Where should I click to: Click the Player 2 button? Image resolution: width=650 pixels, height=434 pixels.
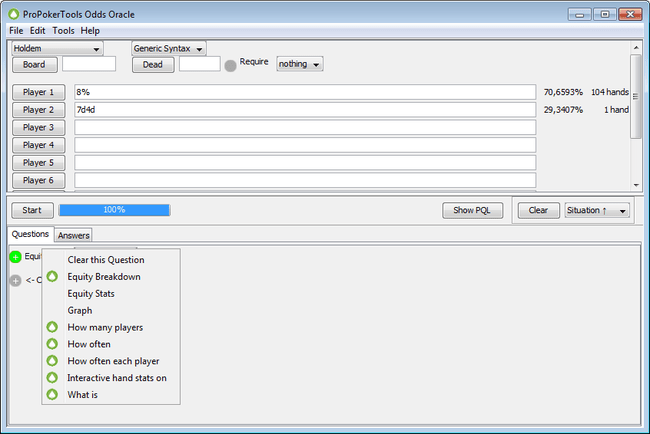(x=39, y=110)
